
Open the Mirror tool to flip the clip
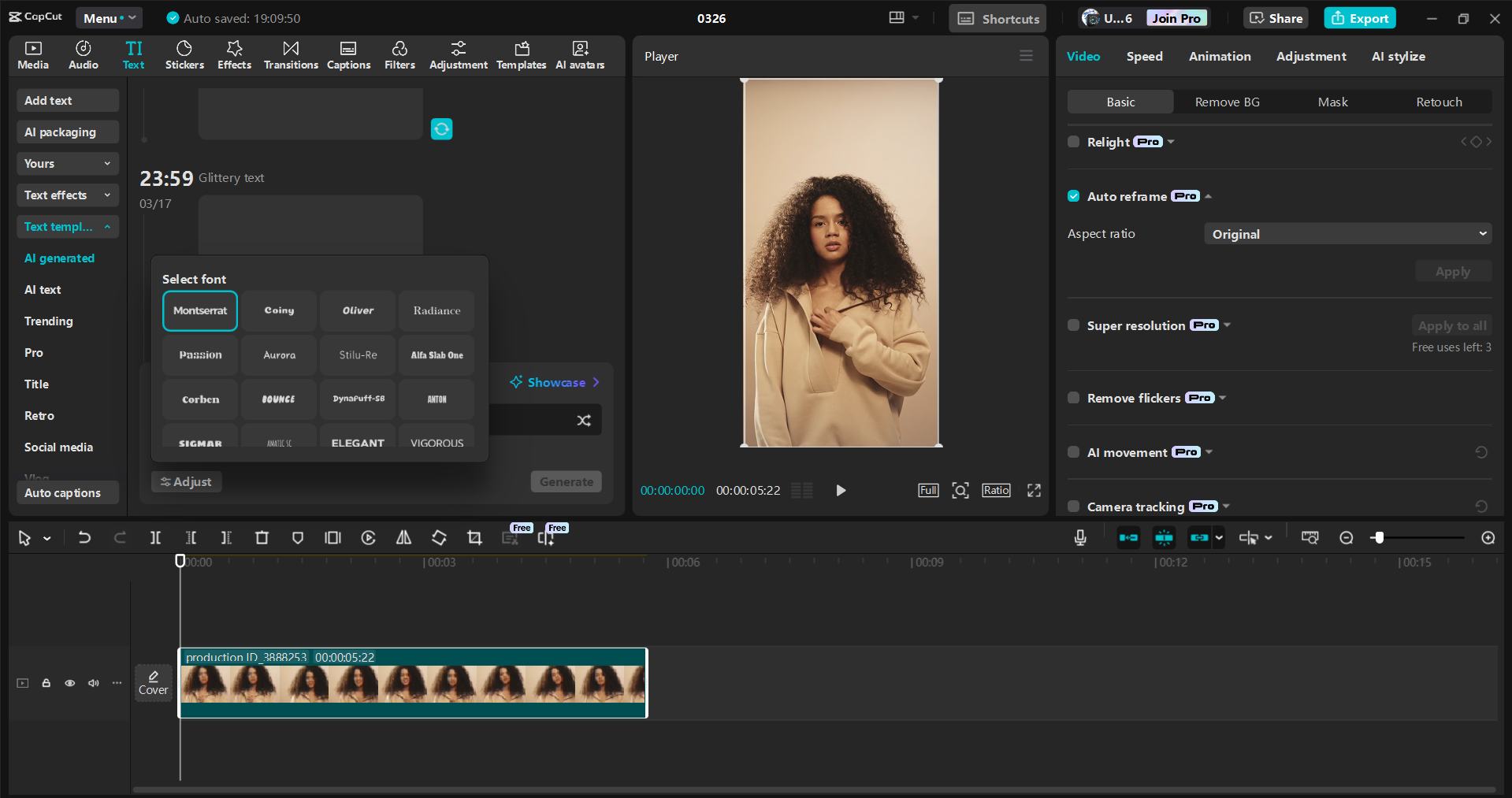click(403, 537)
